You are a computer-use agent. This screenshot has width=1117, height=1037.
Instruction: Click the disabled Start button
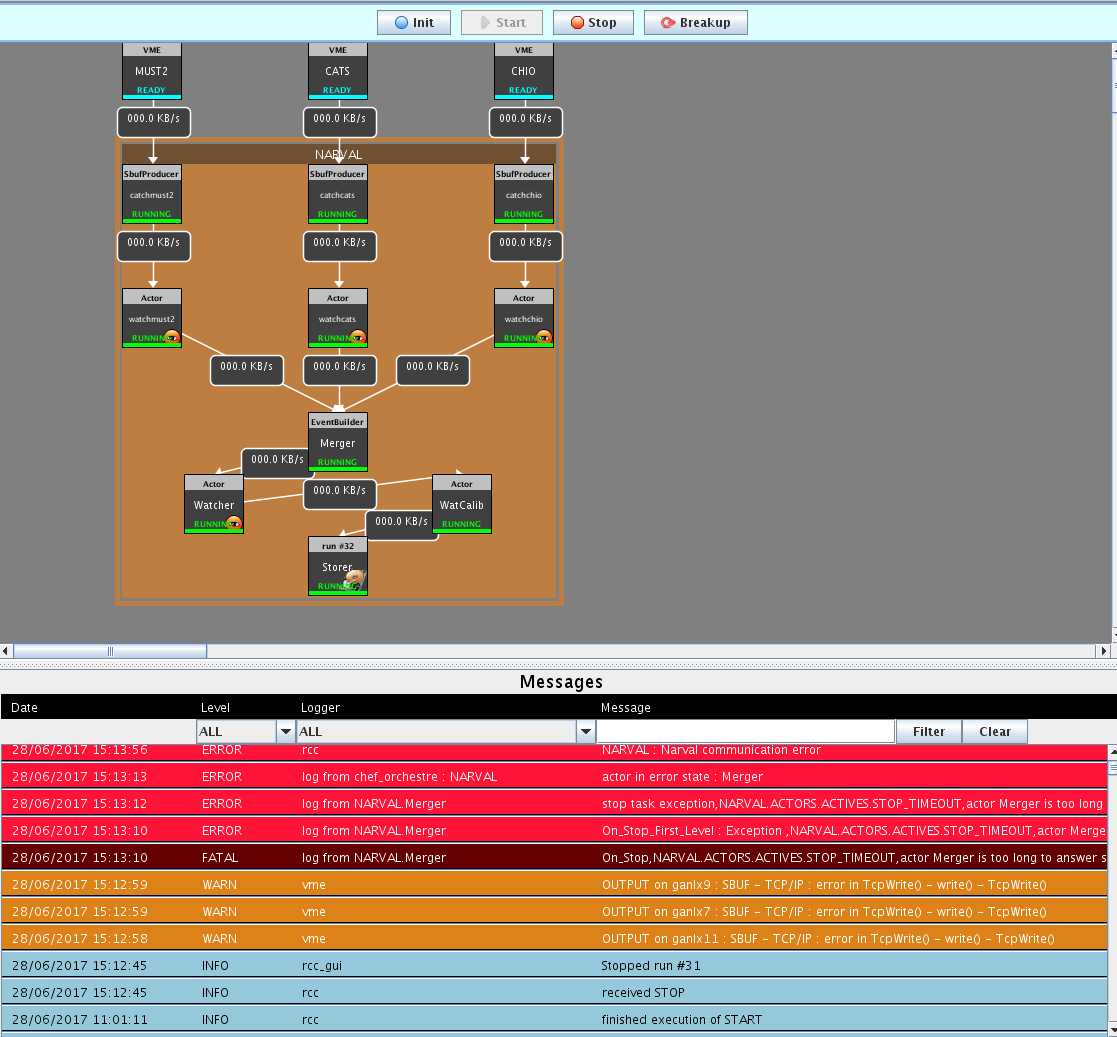[502, 23]
